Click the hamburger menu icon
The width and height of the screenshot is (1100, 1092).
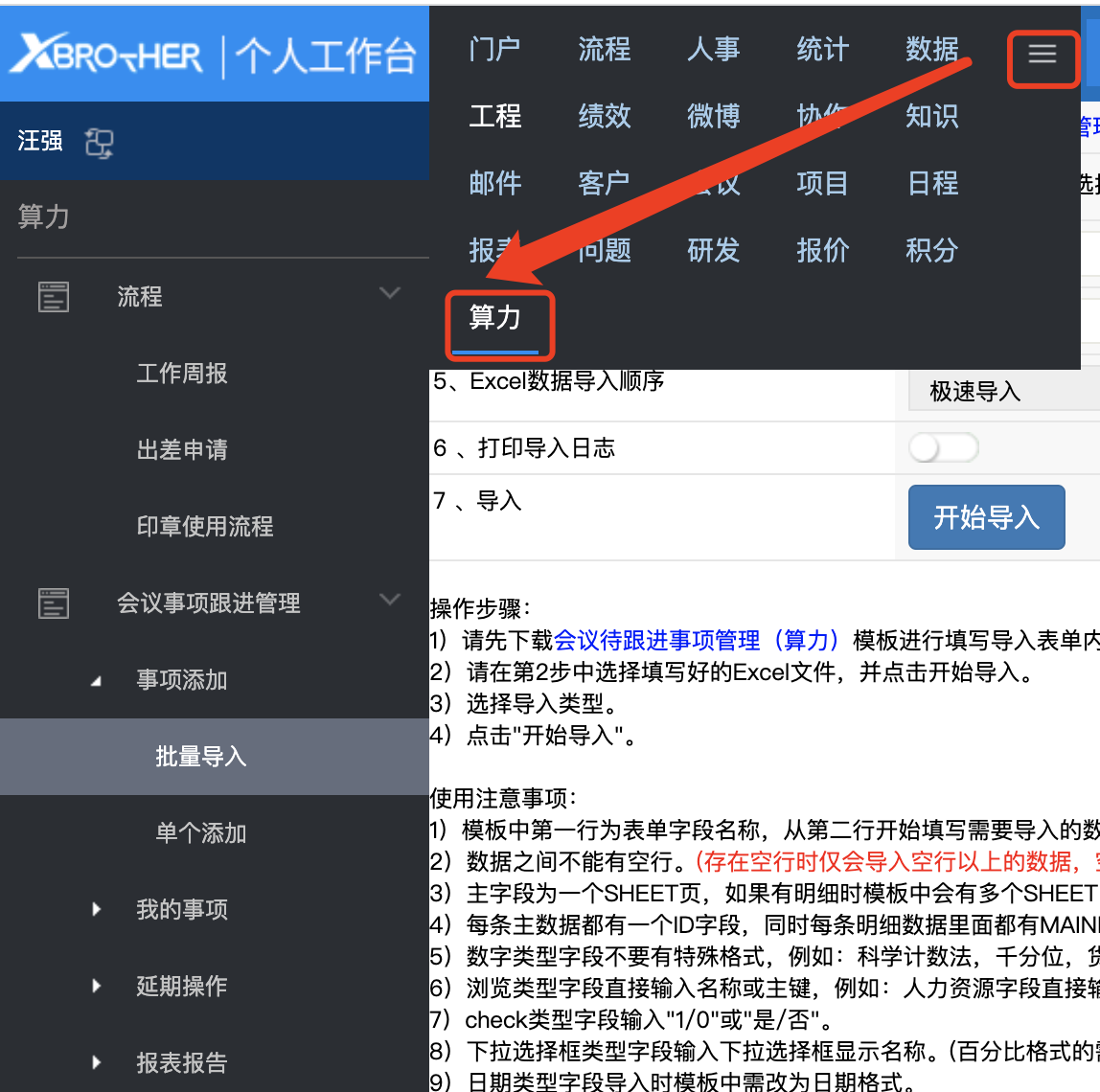coord(1043,55)
